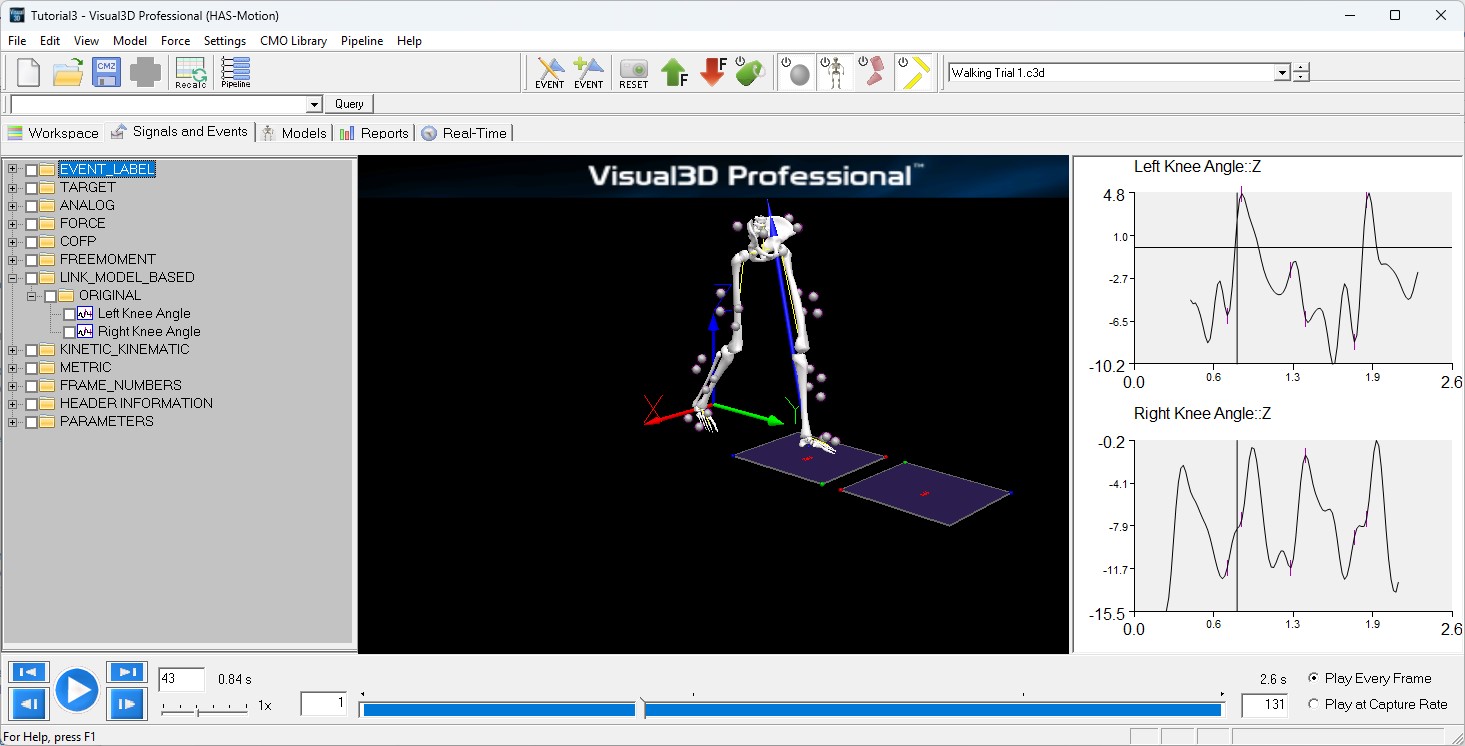The width and height of the screenshot is (1465, 746).
Task: Toggle marker sphere visibility icon
Action: 796,73
